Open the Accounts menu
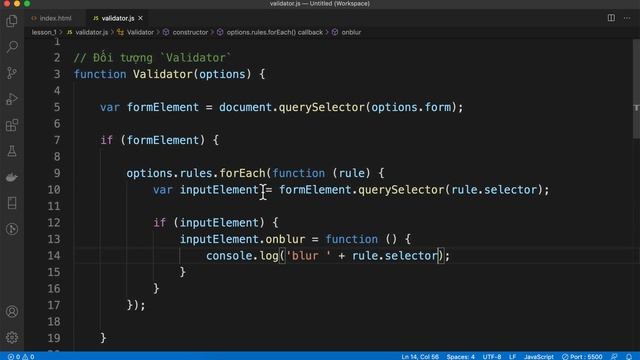The width and height of the screenshot is (640, 360). click(x=12, y=311)
